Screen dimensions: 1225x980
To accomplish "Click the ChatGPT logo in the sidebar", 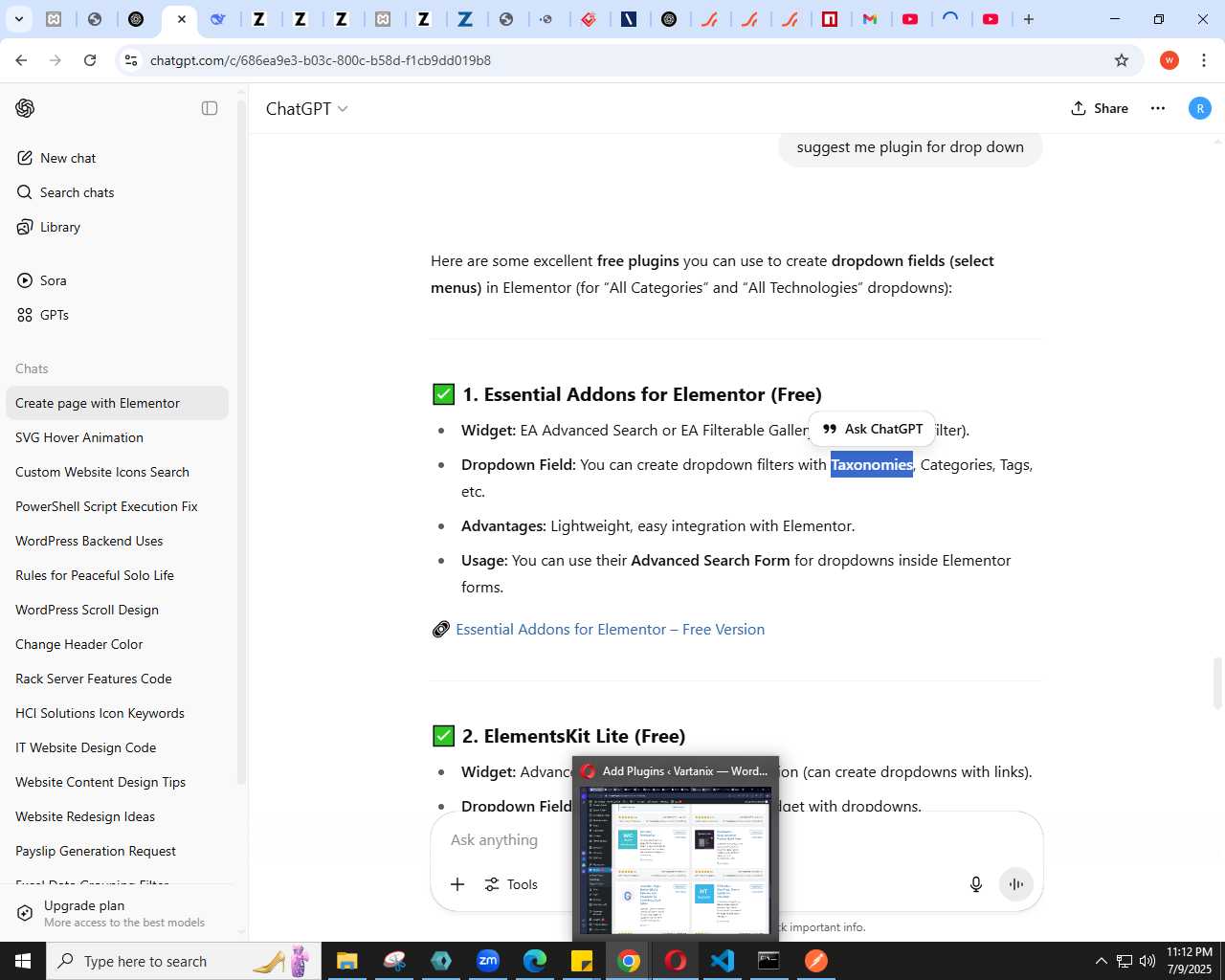I will click(x=25, y=108).
